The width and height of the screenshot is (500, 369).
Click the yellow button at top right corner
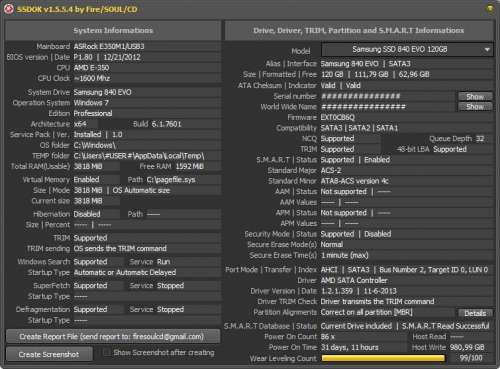490,8
